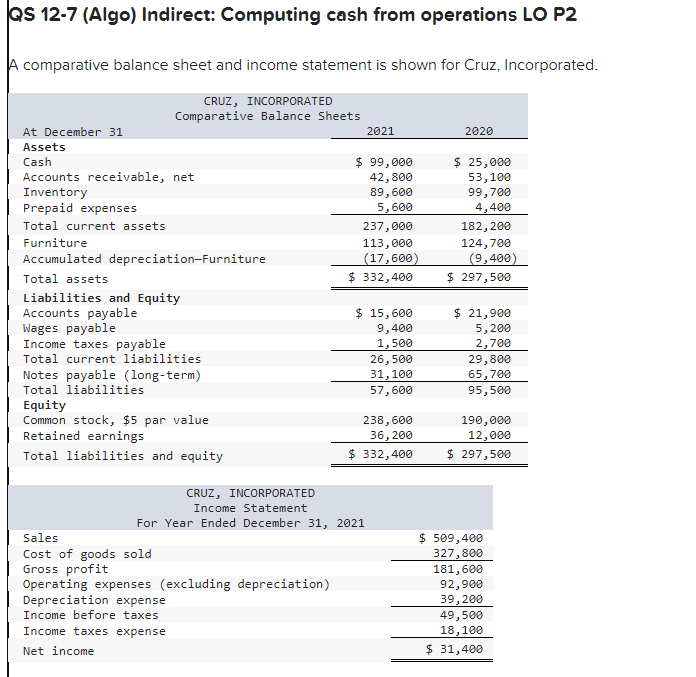Screen dimensions: 696x677
Task: Click Income taxes payable 2021 value 1,500
Action: point(395,343)
